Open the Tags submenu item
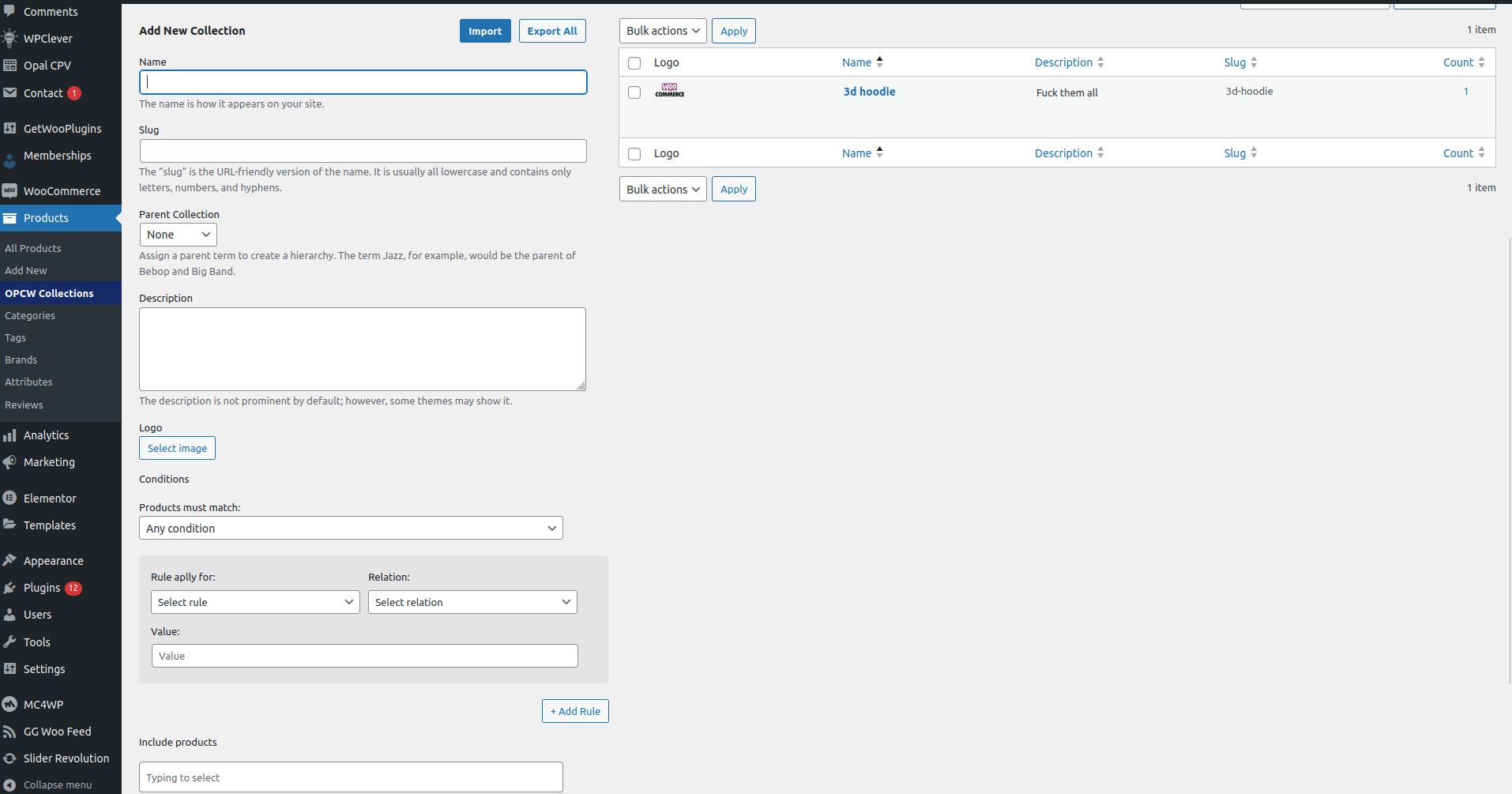 15,337
